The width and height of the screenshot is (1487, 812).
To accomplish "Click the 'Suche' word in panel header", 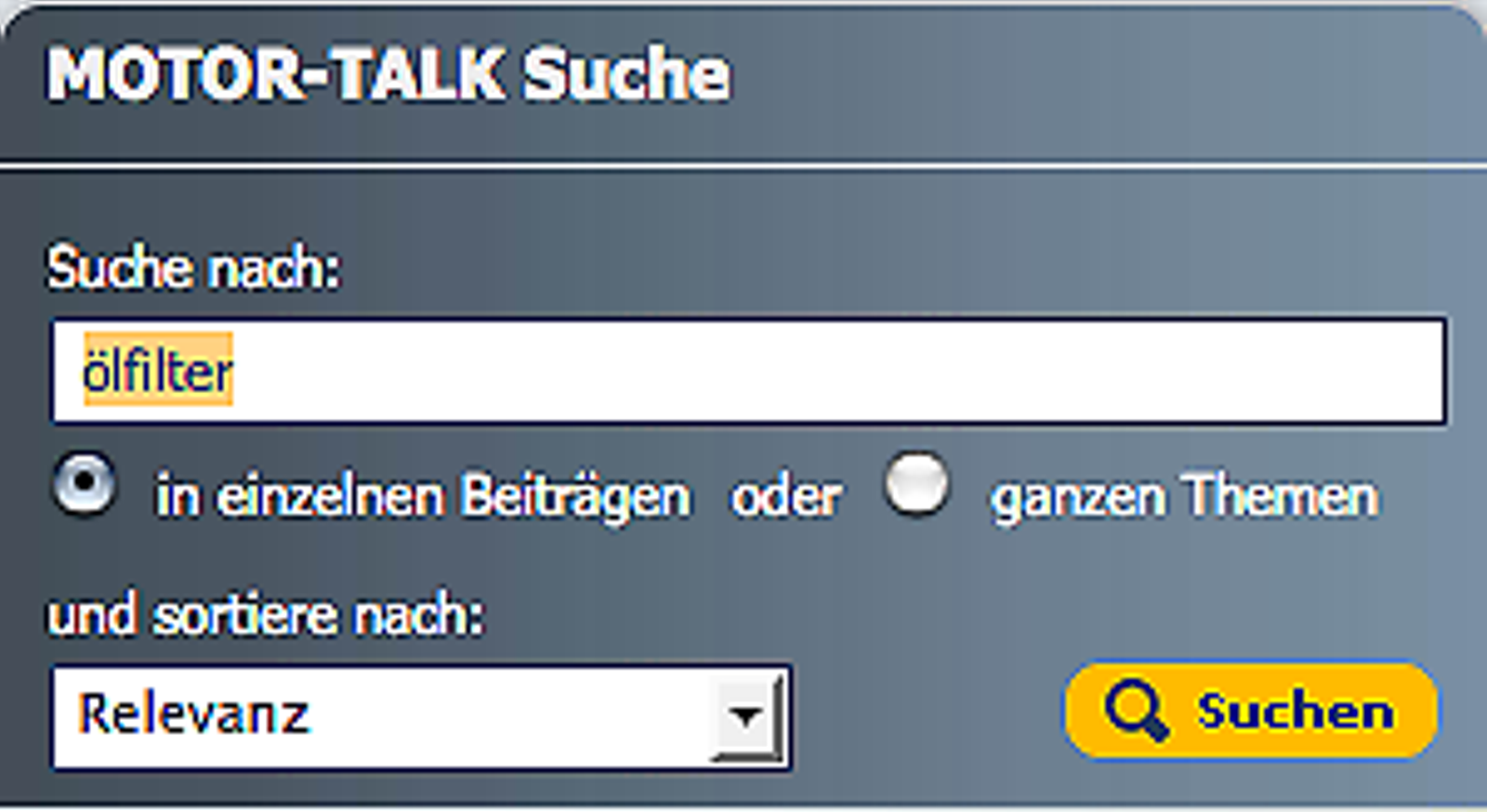I will pyautogui.click(x=626, y=74).
